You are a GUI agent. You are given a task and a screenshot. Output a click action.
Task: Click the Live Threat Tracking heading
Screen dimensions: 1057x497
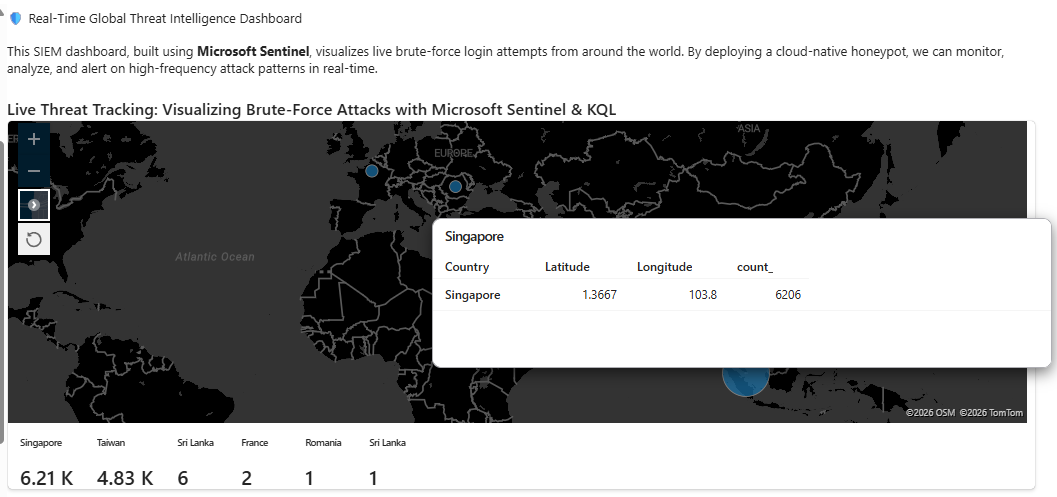[x=311, y=109]
